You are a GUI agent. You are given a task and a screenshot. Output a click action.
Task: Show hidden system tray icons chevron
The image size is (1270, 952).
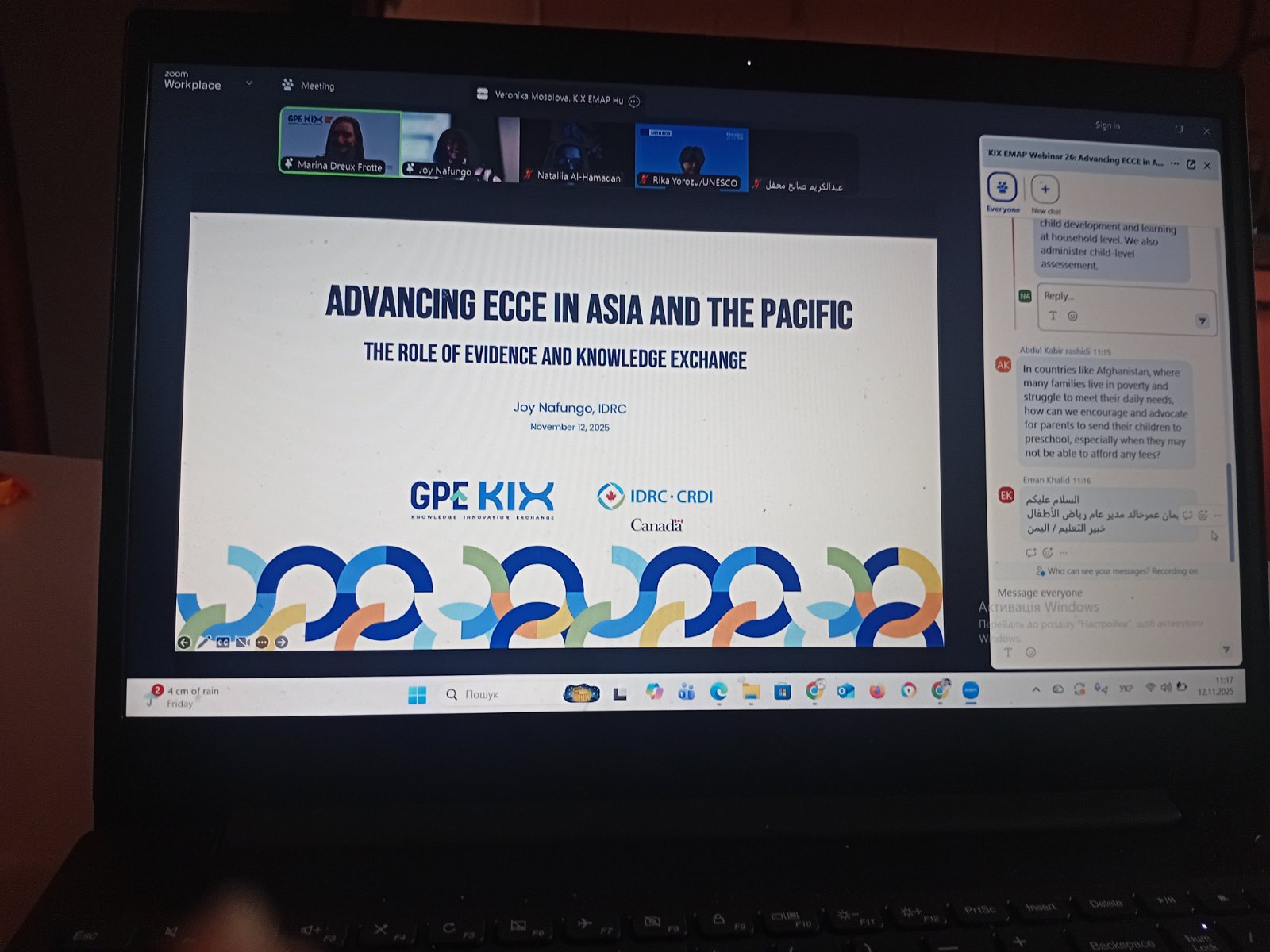tap(1036, 689)
